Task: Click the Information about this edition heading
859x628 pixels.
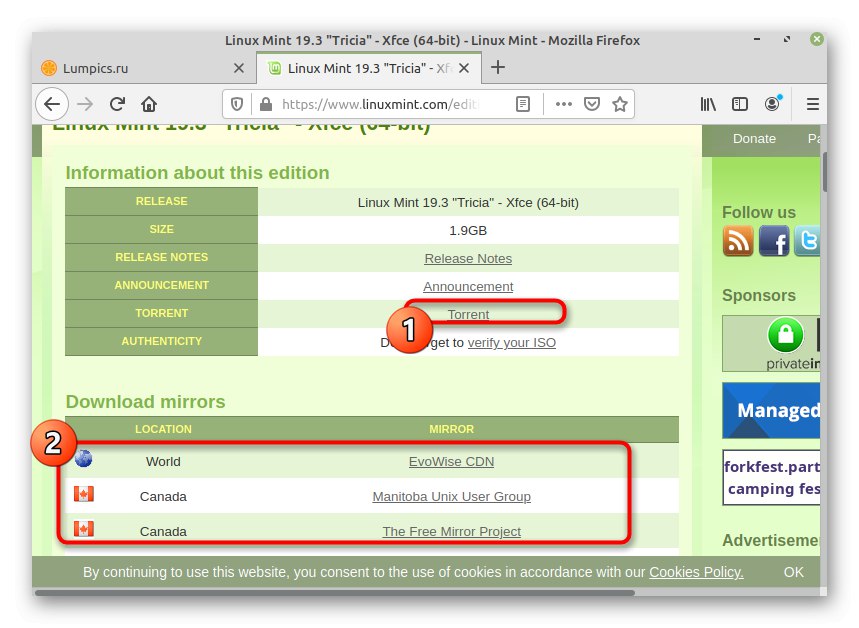Action: point(197,173)
